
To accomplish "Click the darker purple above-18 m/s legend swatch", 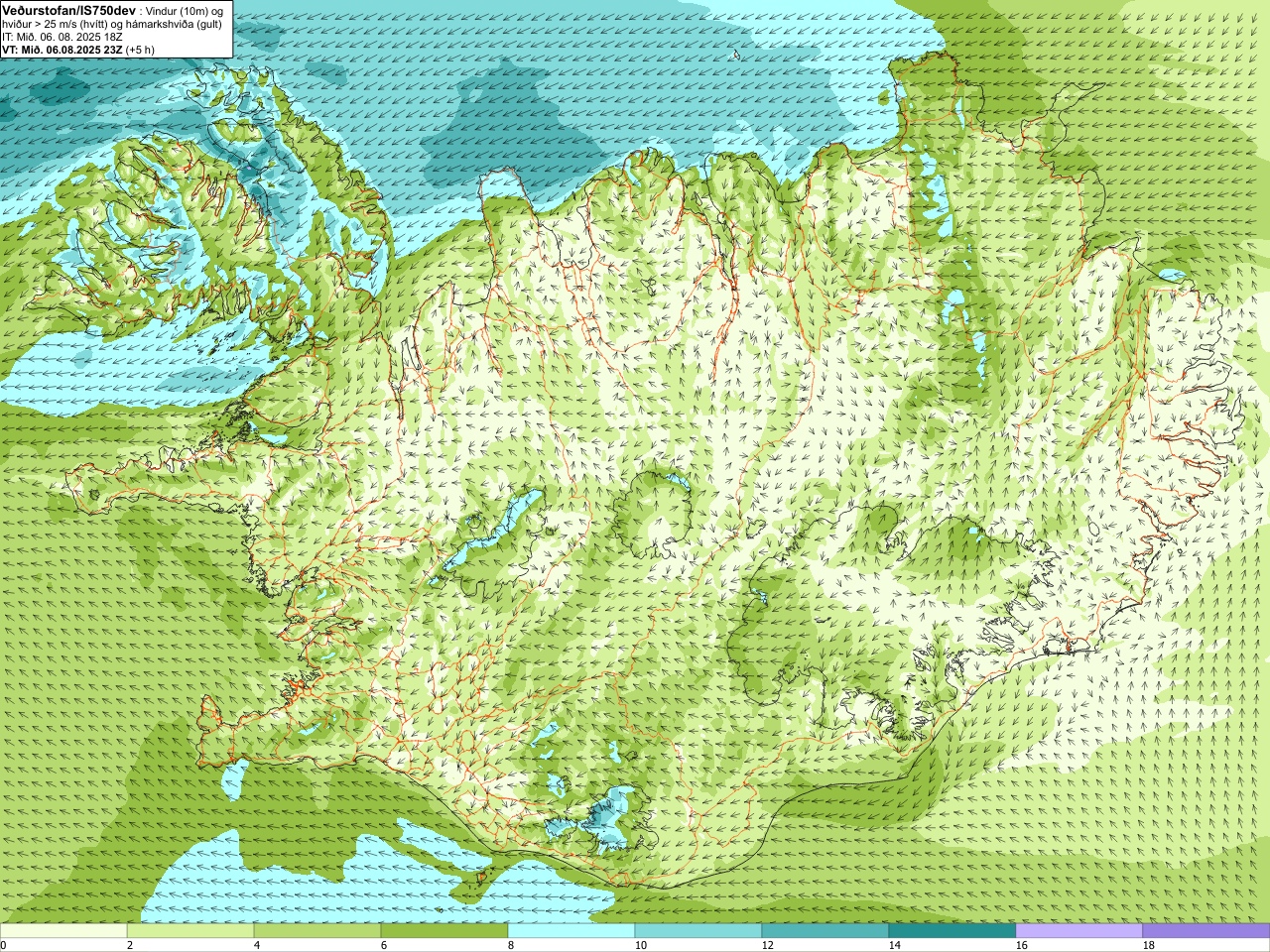I will coord(1206,931).
